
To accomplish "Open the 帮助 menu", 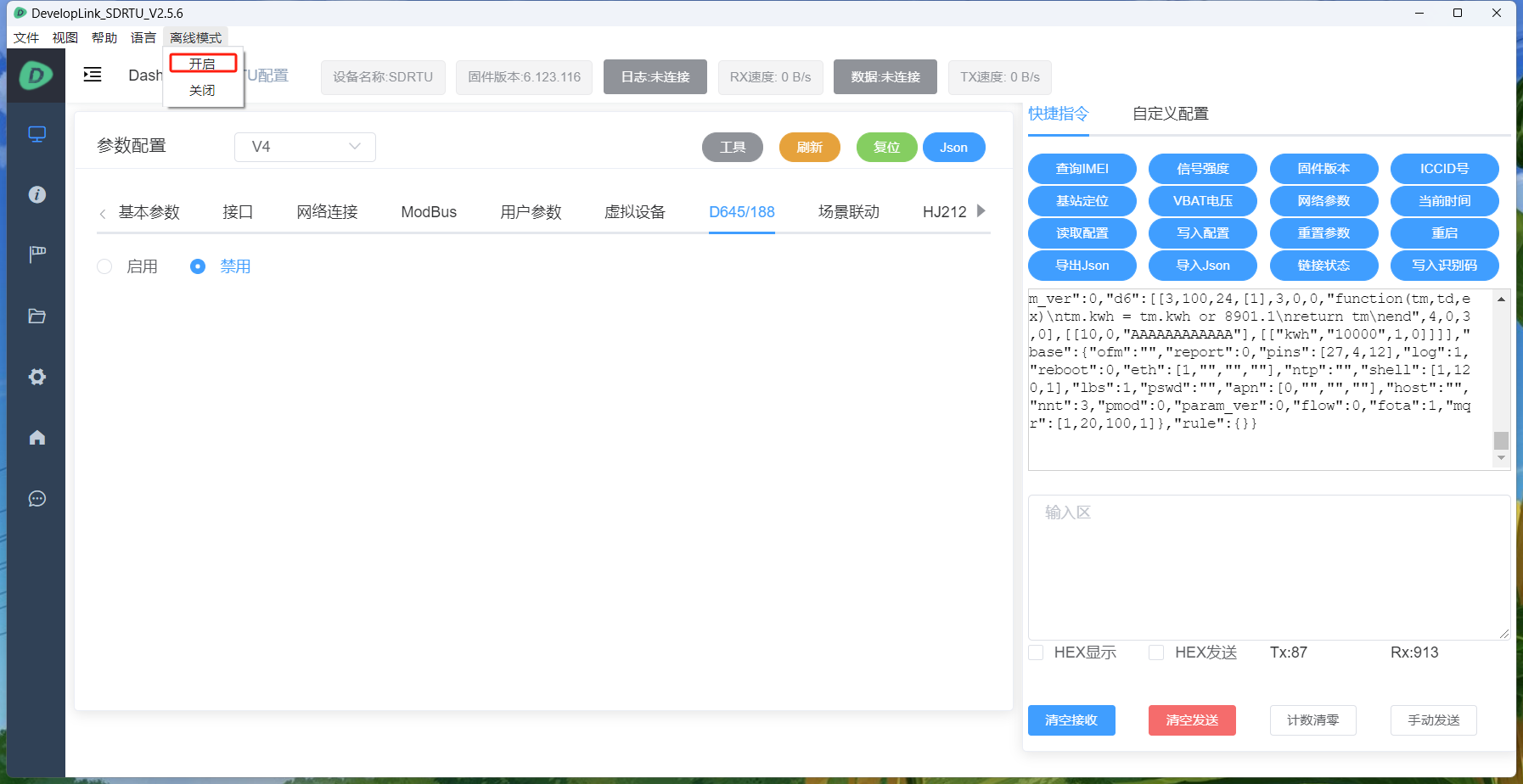I will [104, 37].
